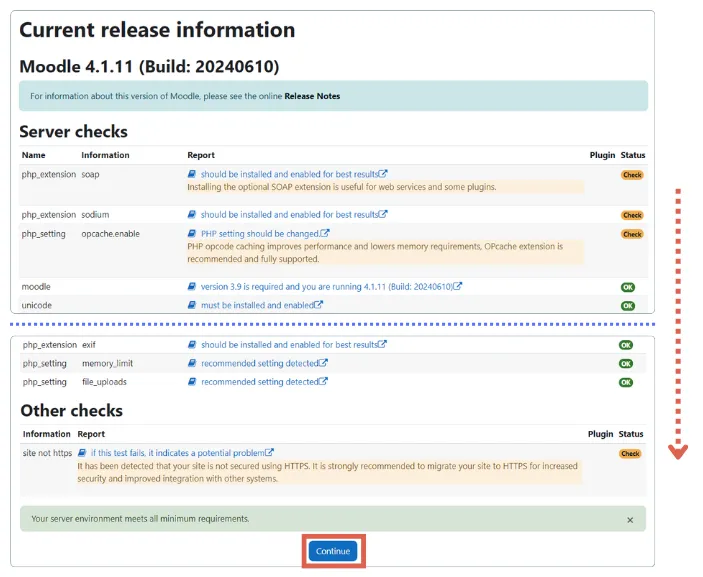Click Check status badge for opcache.enable
Image resolution: width=703 pixels, height=577 pixels.
(632, 234)
